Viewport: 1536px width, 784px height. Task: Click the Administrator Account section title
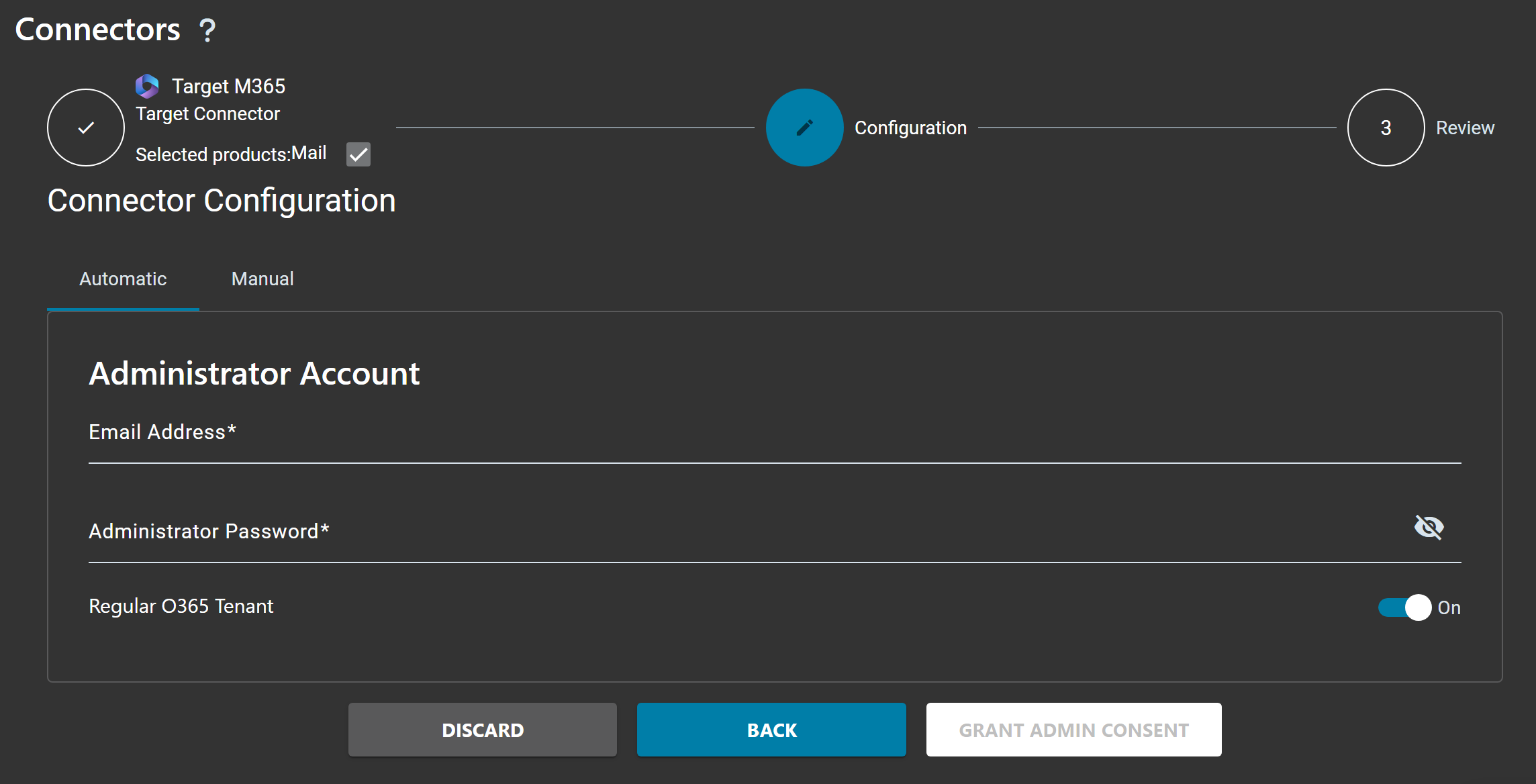(x=254, y=373)
